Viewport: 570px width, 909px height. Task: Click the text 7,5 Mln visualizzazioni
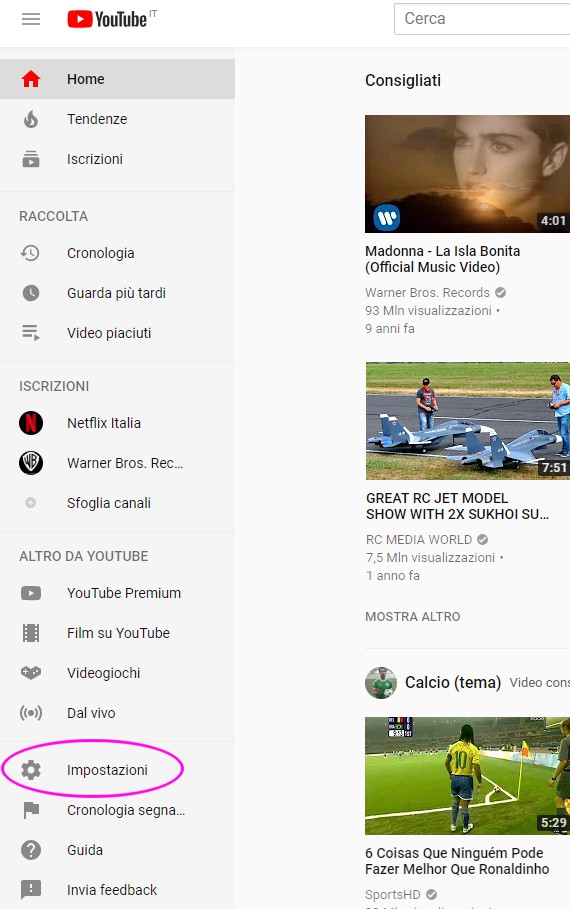(x=430, y=557)
